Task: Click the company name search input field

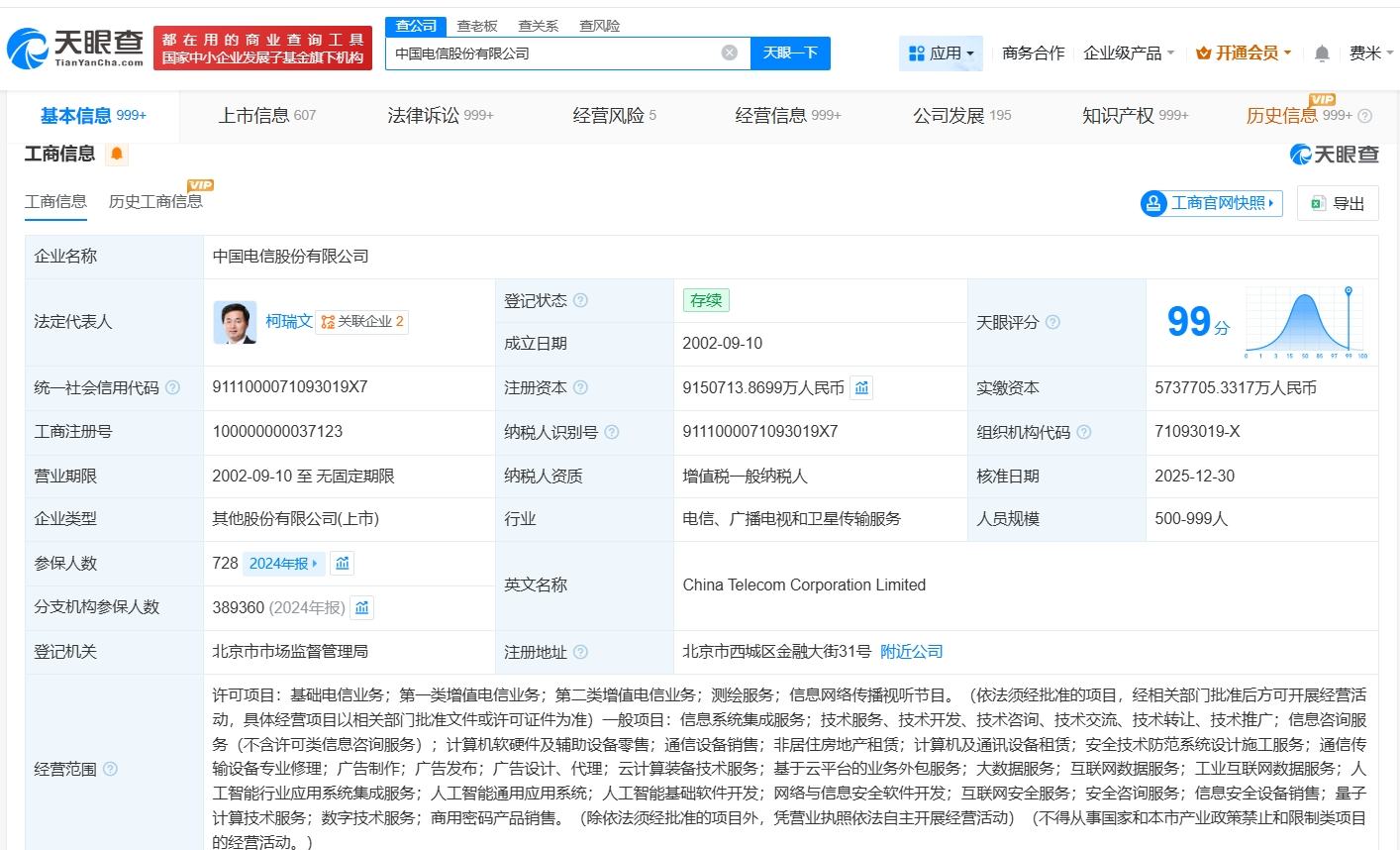Action: pos(554,53)
